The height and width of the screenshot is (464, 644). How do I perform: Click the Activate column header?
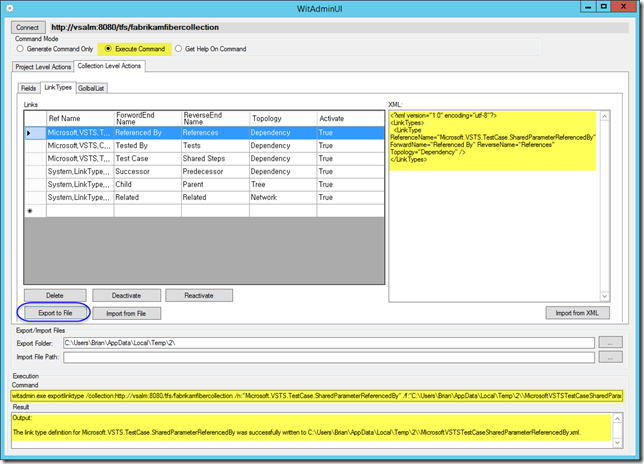point(350,118)
